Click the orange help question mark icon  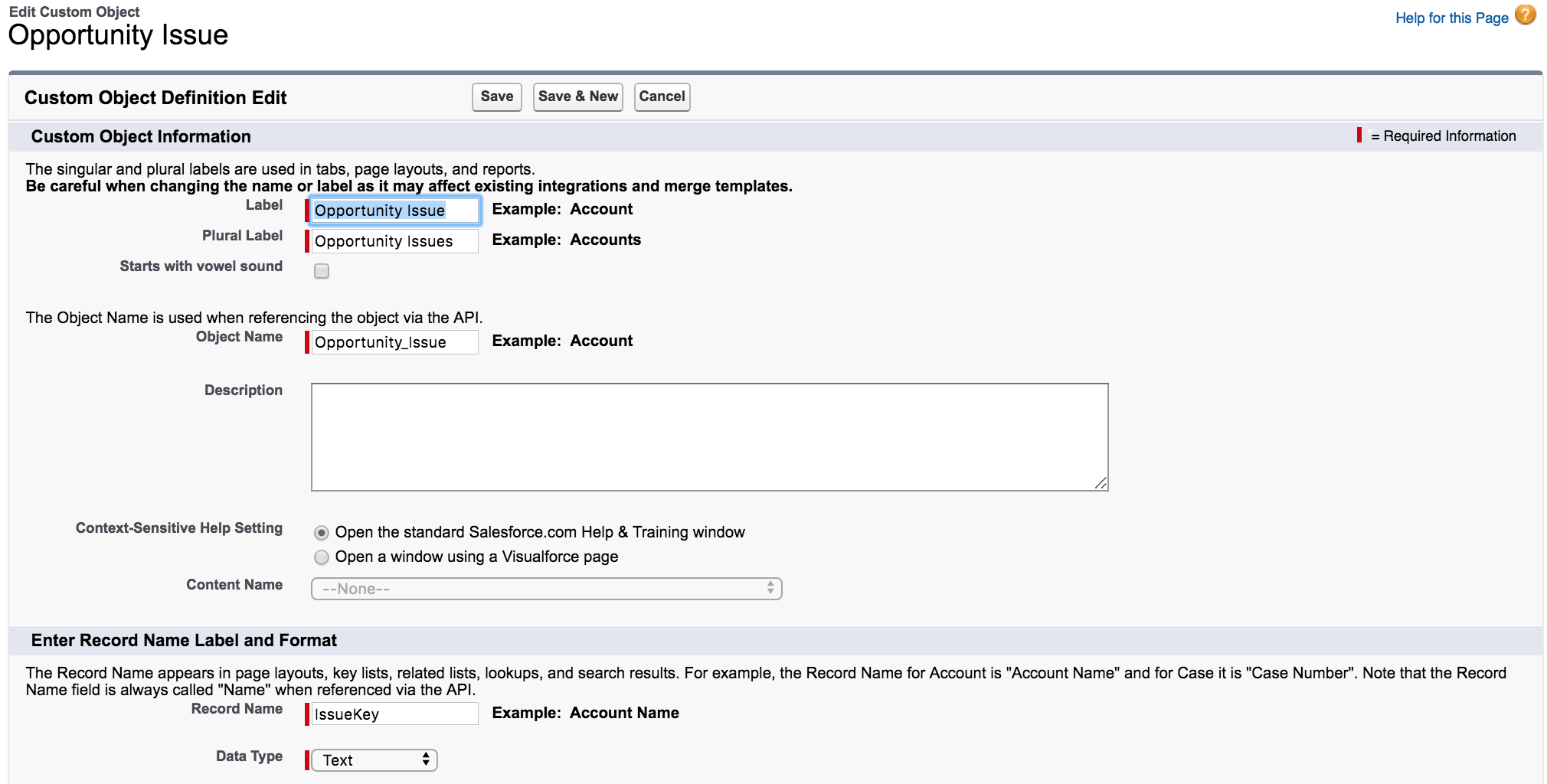click(1525, 16)
